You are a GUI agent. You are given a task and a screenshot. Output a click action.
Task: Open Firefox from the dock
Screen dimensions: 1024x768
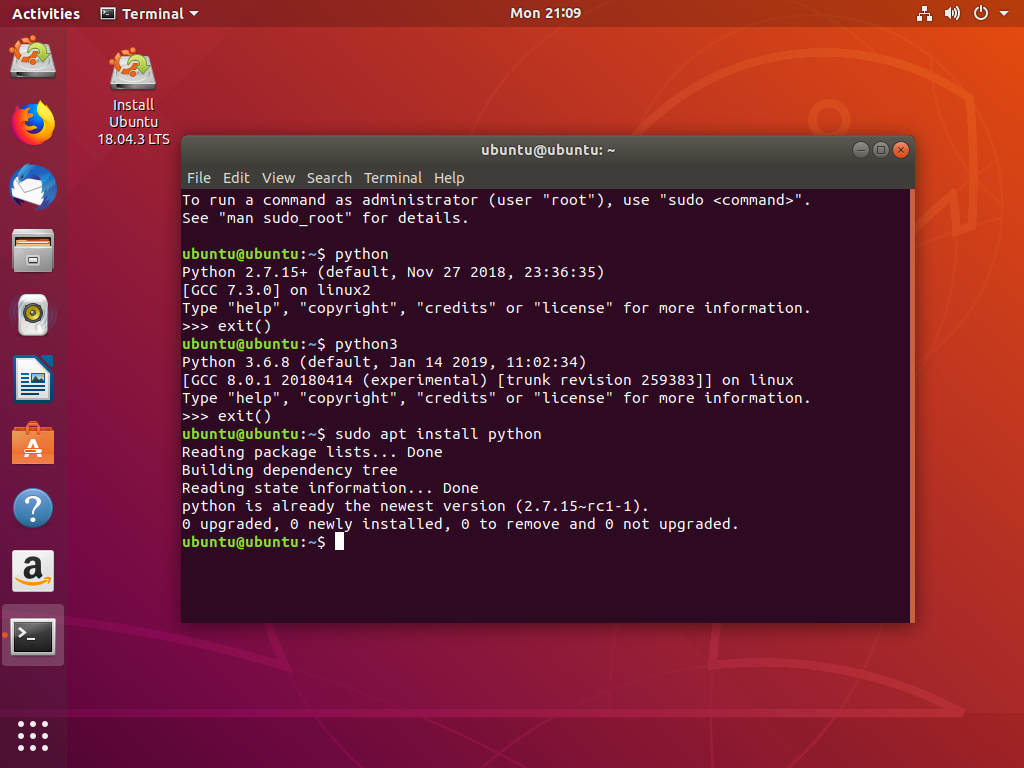pos(33,122)
